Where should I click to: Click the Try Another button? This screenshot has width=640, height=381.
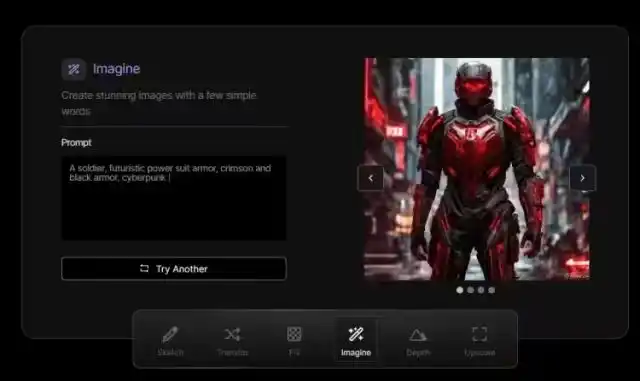tap(174, 268)
